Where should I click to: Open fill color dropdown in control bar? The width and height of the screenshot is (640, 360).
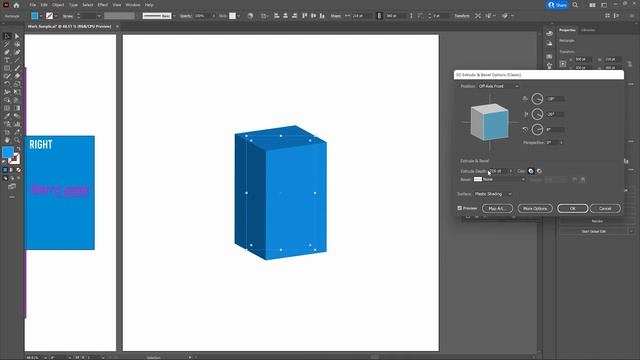point(41,16)
